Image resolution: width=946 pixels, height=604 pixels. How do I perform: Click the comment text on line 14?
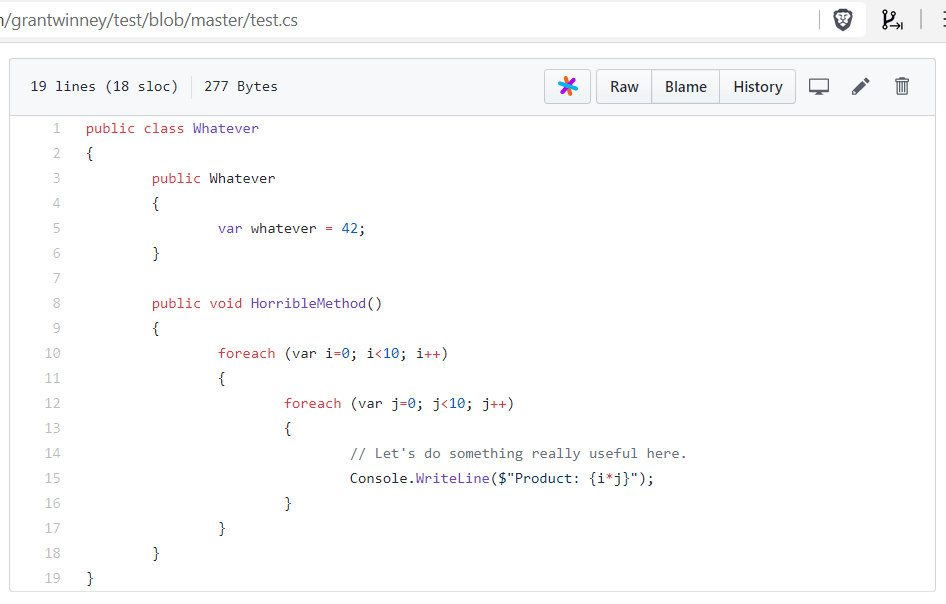coord(518,453)
